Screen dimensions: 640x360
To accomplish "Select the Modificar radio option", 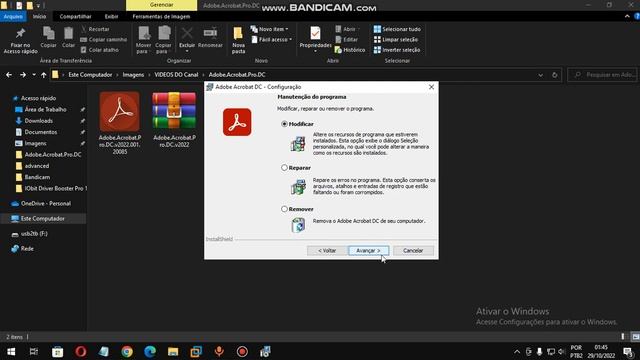I will pyautogui.click(x=284, y=124).
